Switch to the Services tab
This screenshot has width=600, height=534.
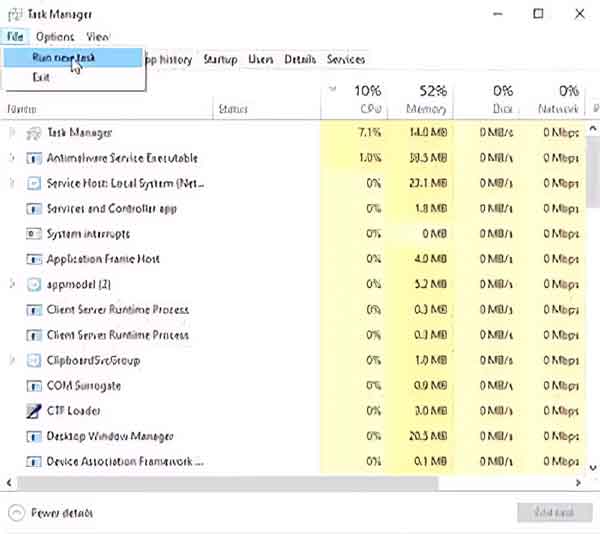tap(346, 60)
